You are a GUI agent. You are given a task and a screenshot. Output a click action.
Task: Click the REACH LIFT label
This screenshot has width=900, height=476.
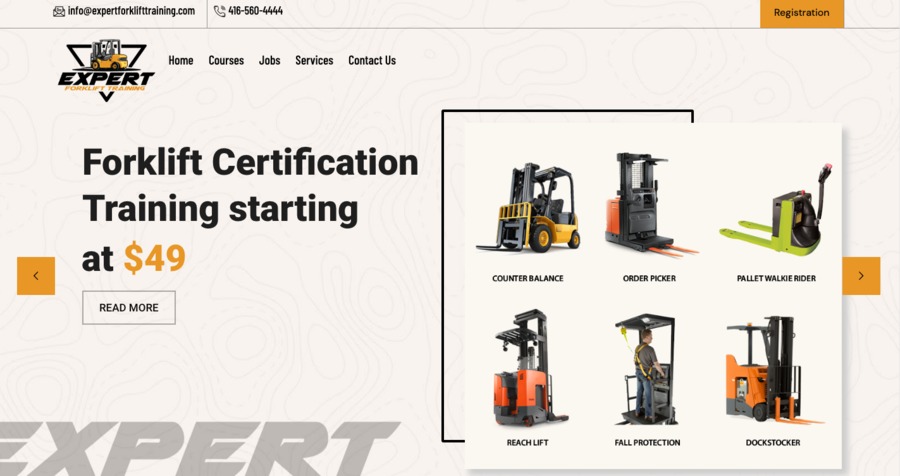[527, 443]
